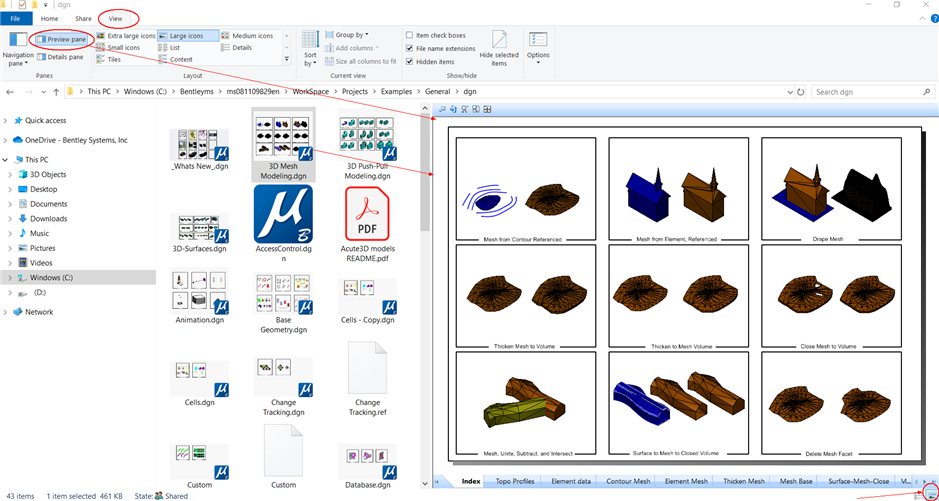Click Projects in the address path
The width and height of the screenshot is (939, 501).
tap(355, 92)
